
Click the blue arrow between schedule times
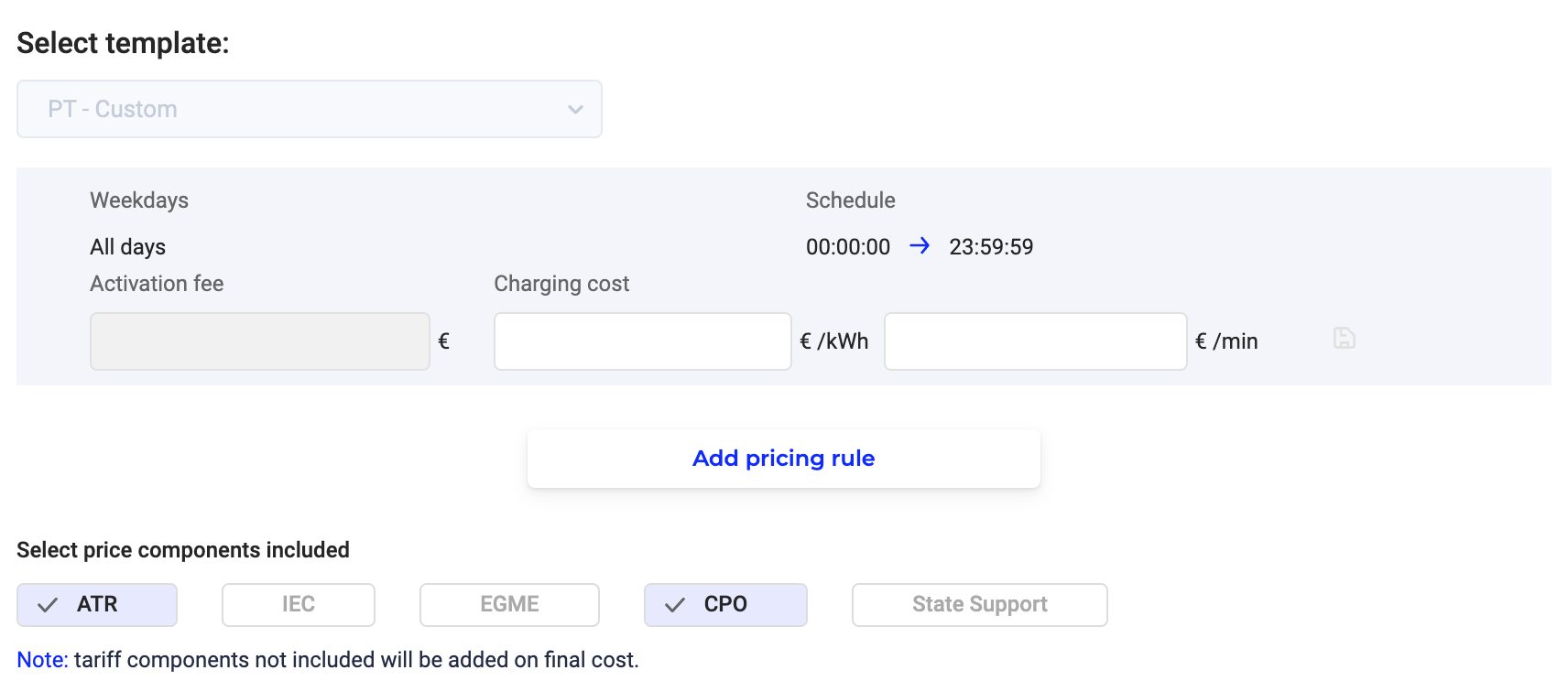coord(920,245)
